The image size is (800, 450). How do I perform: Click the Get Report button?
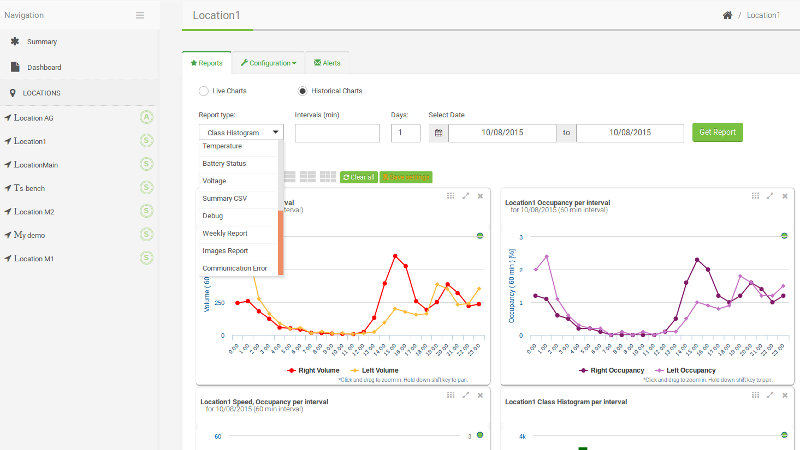[x=717, y=132]
